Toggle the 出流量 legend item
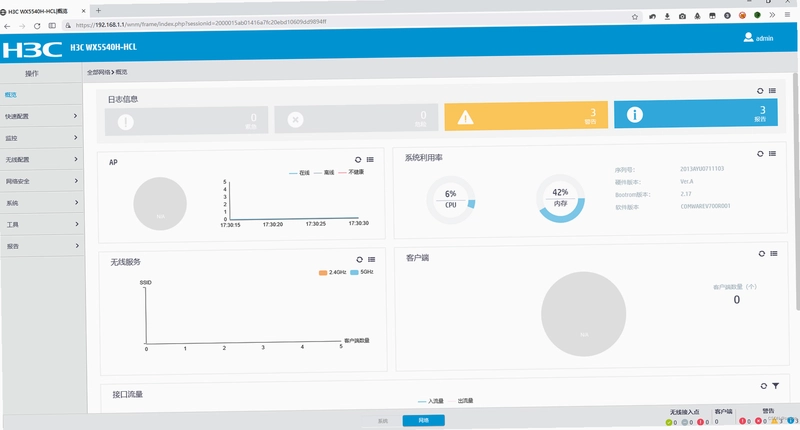Image resolution: width=800 pixels, height=430 pixels. 460,400
